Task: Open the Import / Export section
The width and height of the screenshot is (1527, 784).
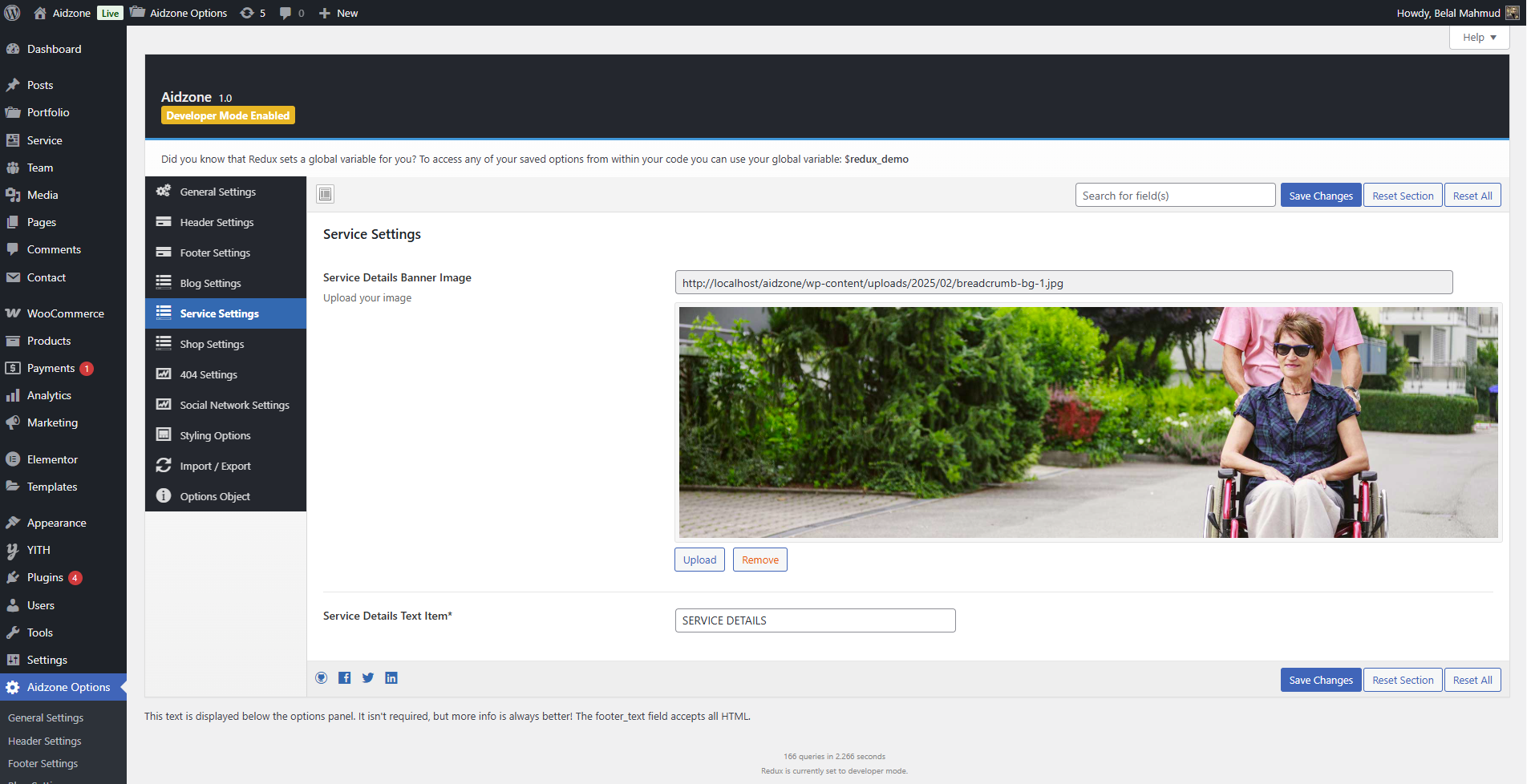Action: click(x=215, y=466)
